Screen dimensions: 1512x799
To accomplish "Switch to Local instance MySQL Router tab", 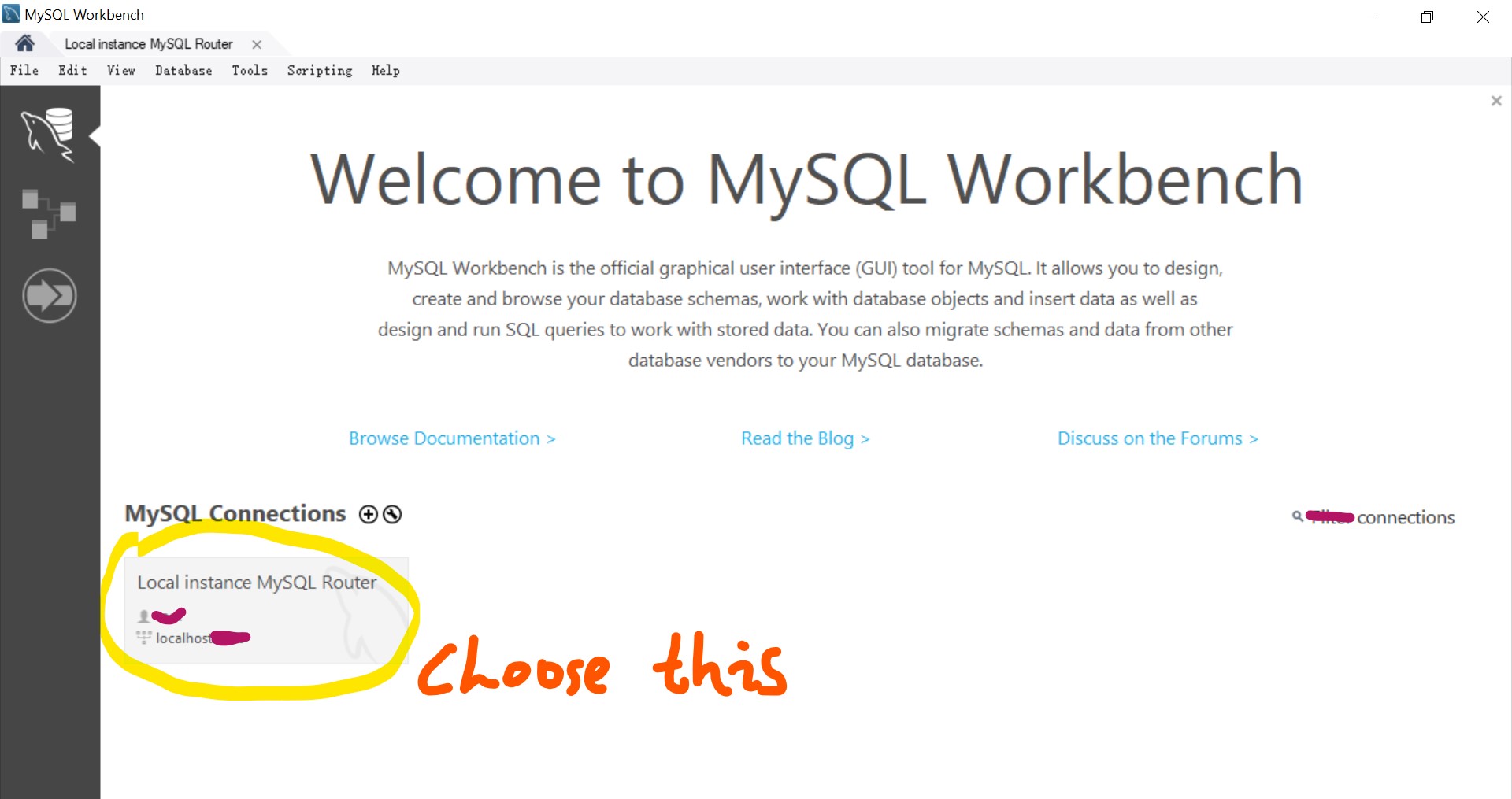I will point(148,44).
